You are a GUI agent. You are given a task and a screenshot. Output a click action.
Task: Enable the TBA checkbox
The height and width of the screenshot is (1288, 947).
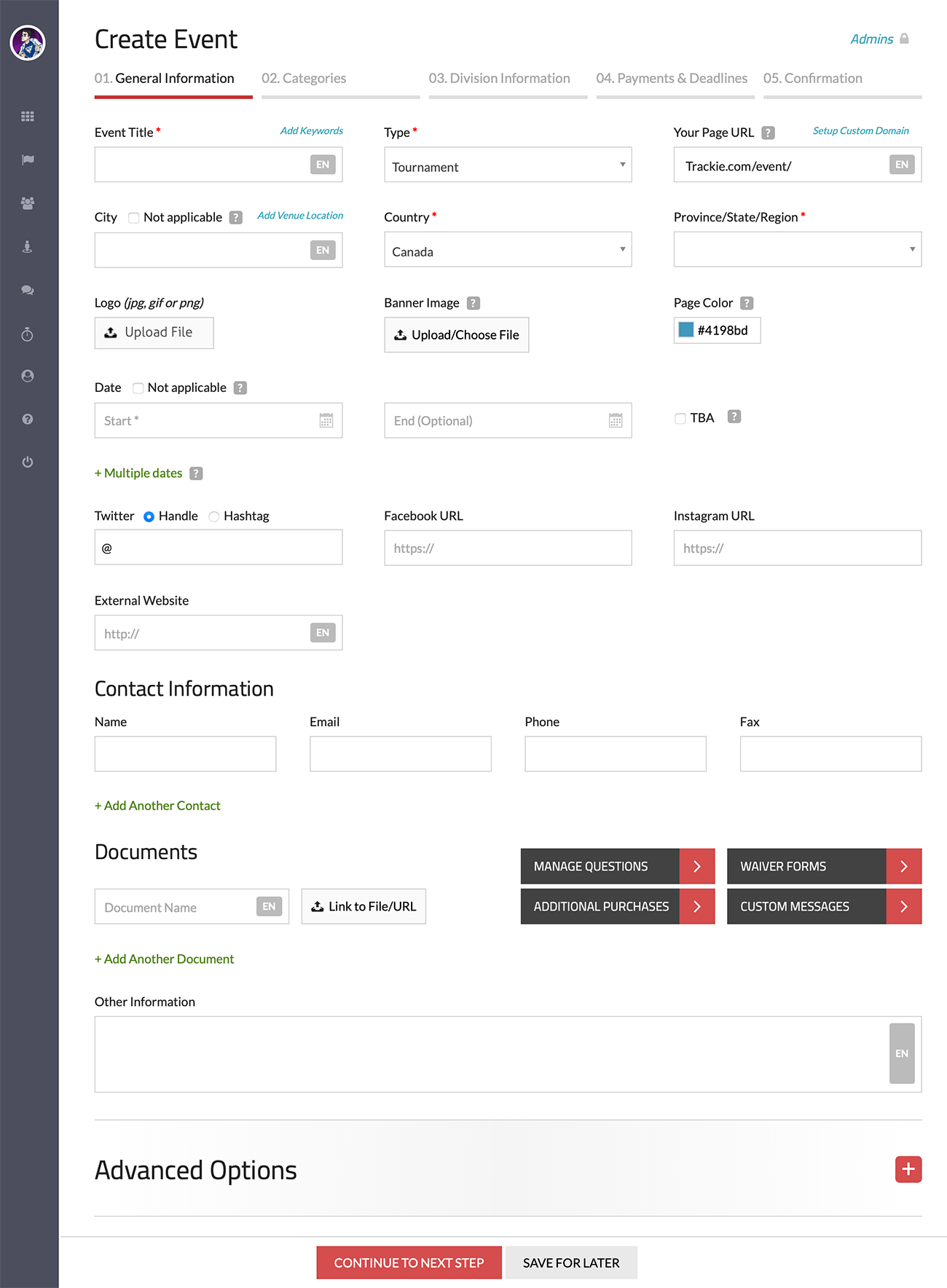tap(680, 418)
